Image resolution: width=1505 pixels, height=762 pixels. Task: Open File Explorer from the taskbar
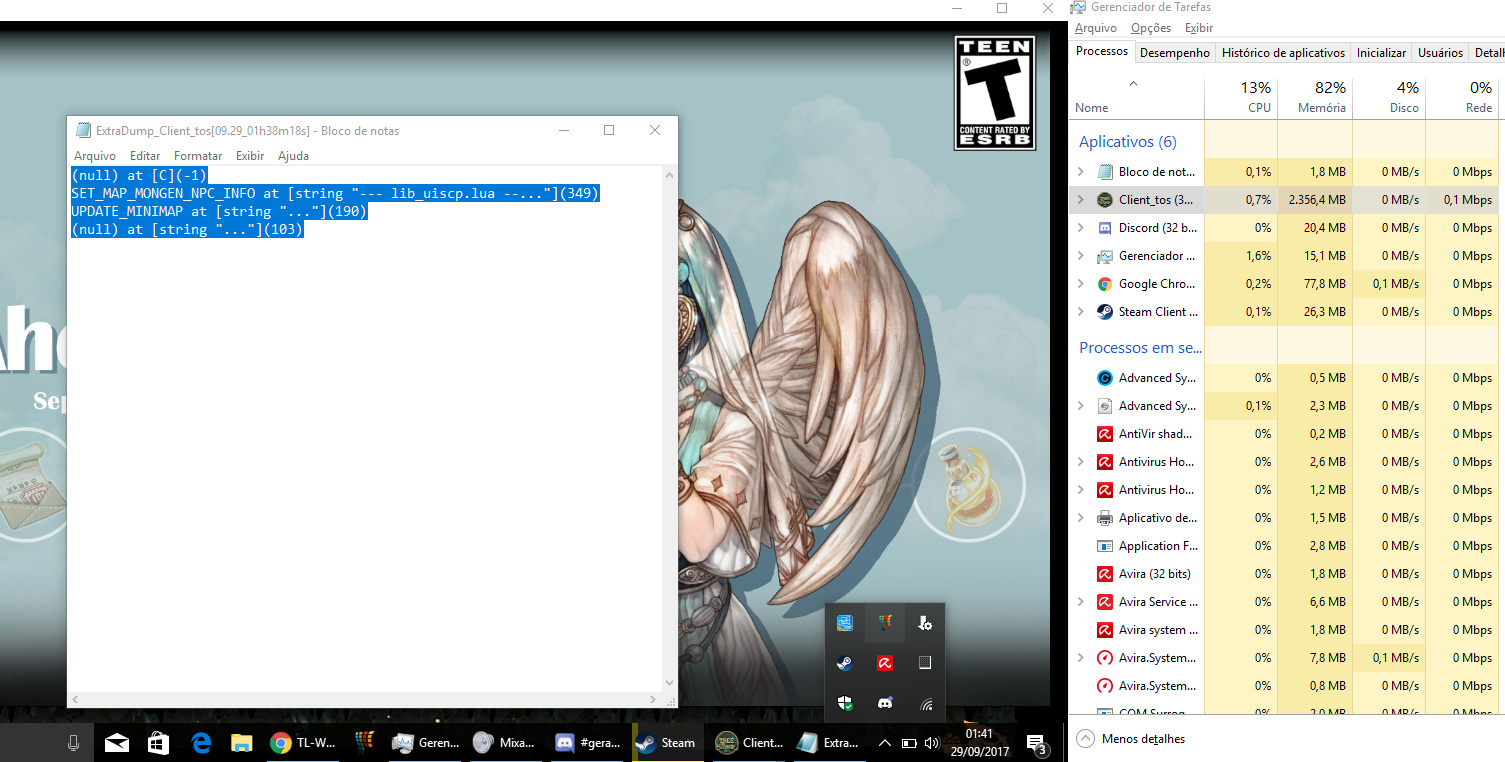[x=242, y=743]
